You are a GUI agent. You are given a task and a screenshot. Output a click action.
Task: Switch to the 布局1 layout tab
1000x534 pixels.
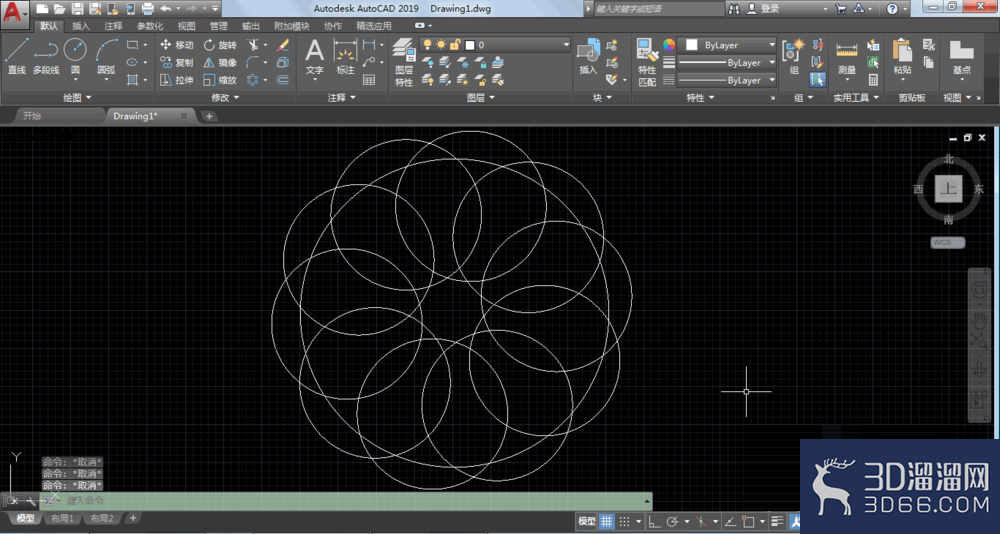(62, 518)
